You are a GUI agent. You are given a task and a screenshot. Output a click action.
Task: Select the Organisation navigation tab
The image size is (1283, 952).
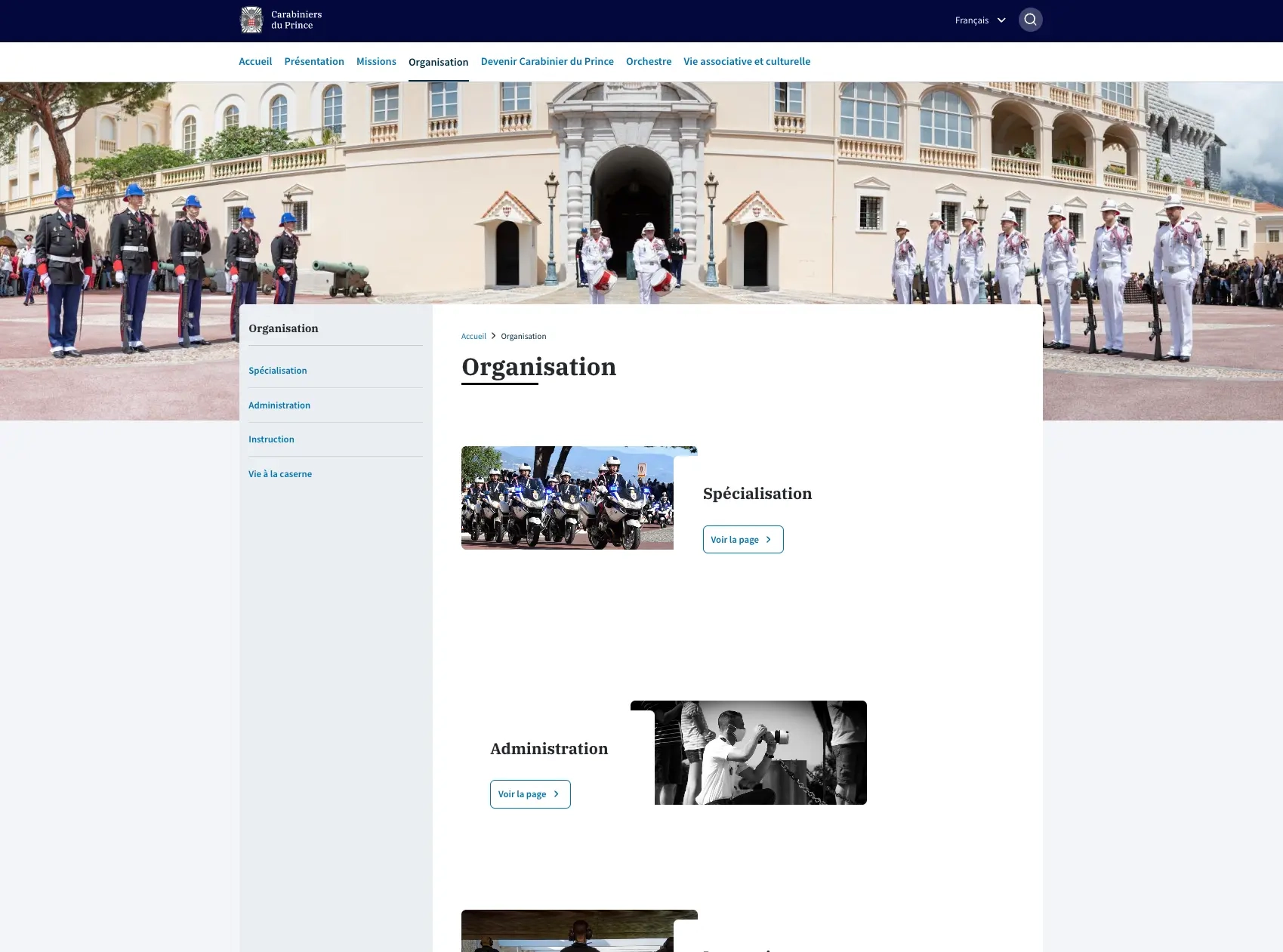(438, 62)
